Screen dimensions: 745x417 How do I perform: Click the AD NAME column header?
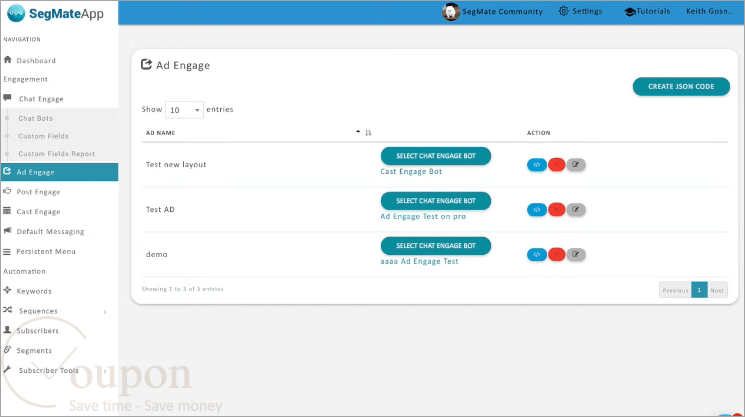160,133
